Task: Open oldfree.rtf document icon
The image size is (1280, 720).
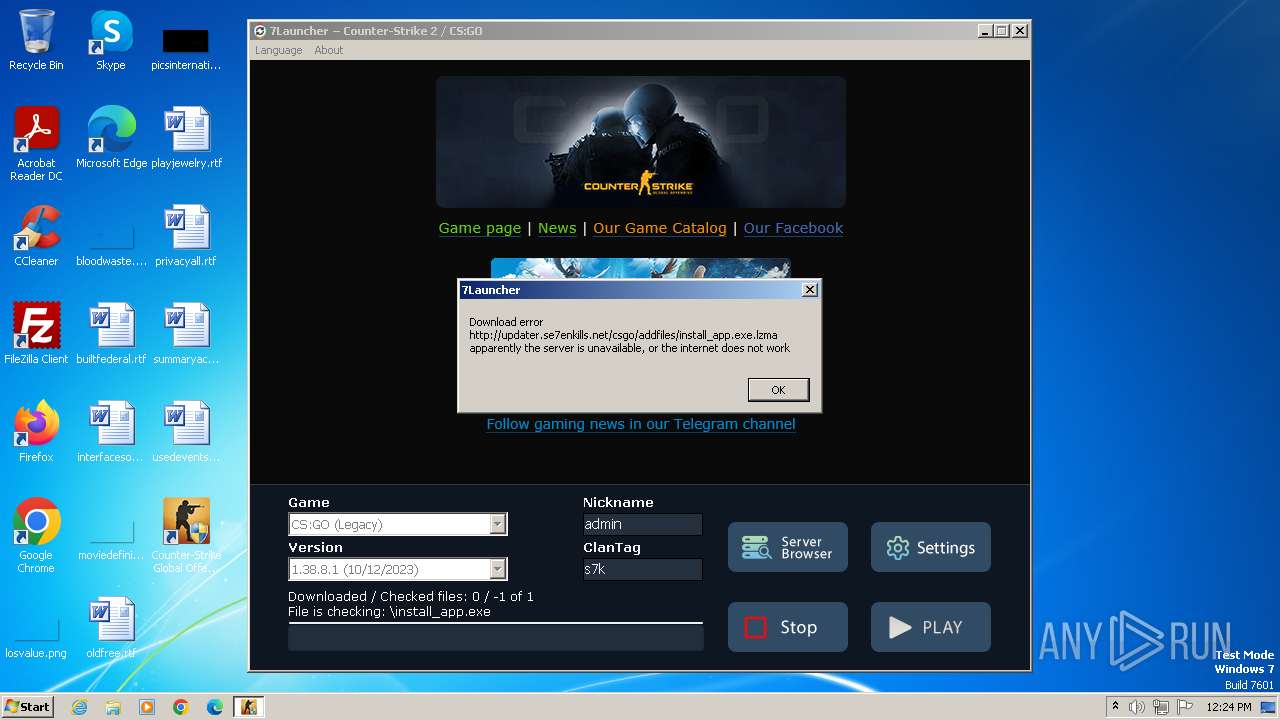Action: coord(111,628)
